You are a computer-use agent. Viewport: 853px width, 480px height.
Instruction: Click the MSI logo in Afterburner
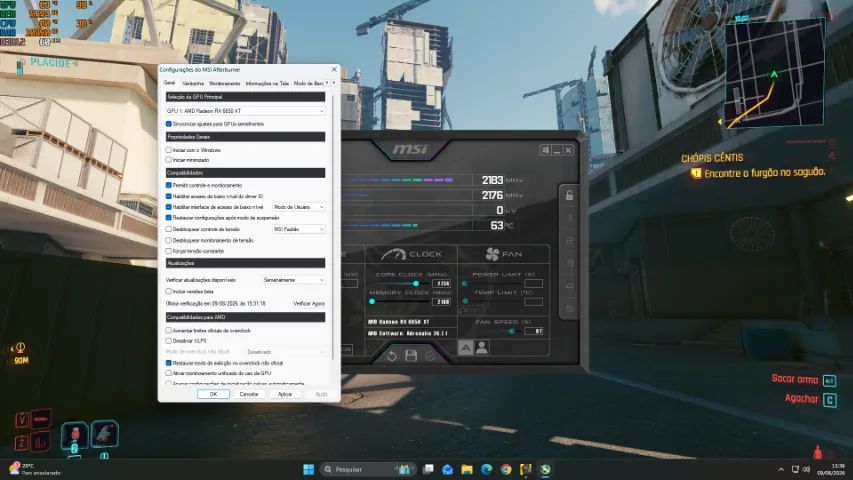click(410, 149)
